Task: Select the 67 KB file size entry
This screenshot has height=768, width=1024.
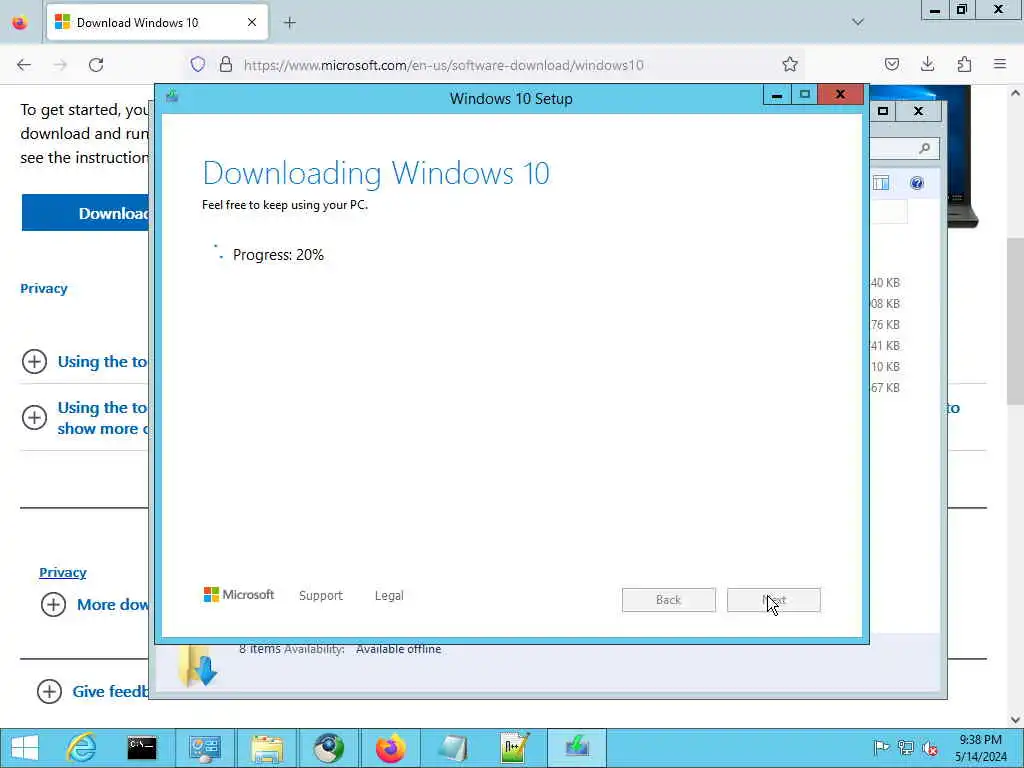Action: point(886,388)
